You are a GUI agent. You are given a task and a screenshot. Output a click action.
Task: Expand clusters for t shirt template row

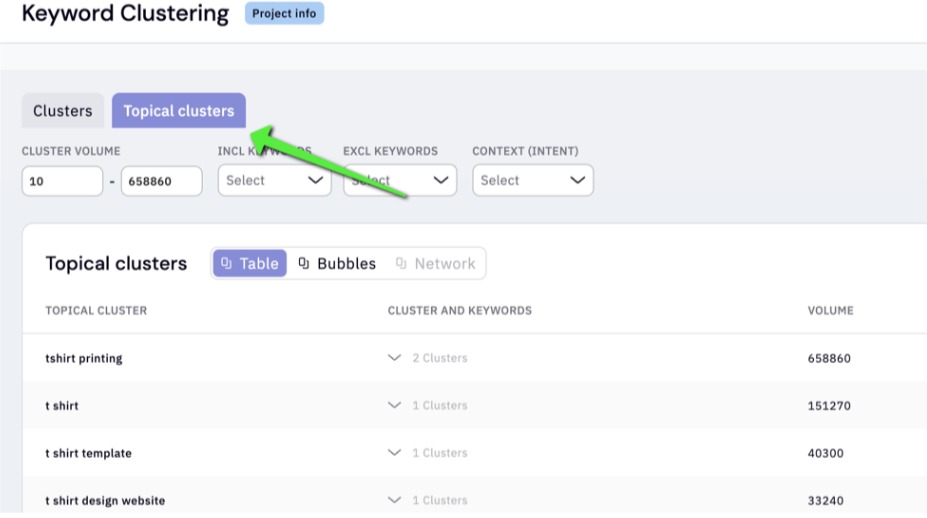pyautogui.click(x=394, y=453)
